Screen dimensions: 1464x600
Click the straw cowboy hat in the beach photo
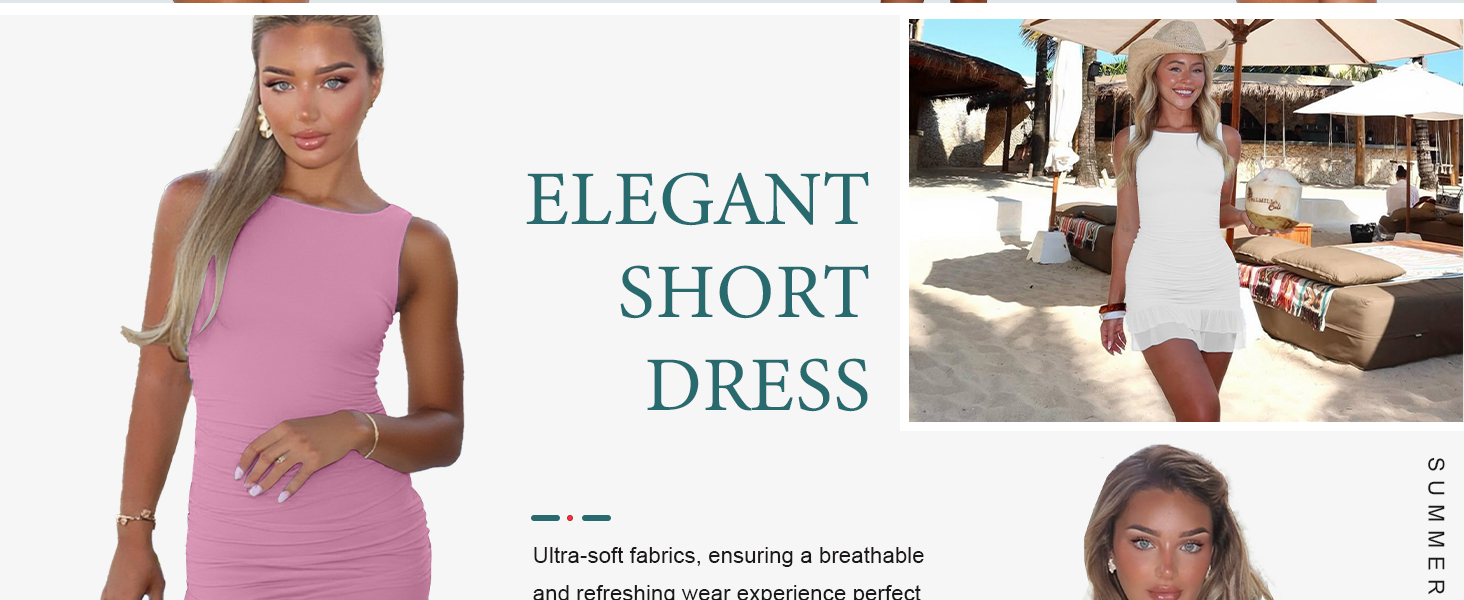(x=1176, y=45)
